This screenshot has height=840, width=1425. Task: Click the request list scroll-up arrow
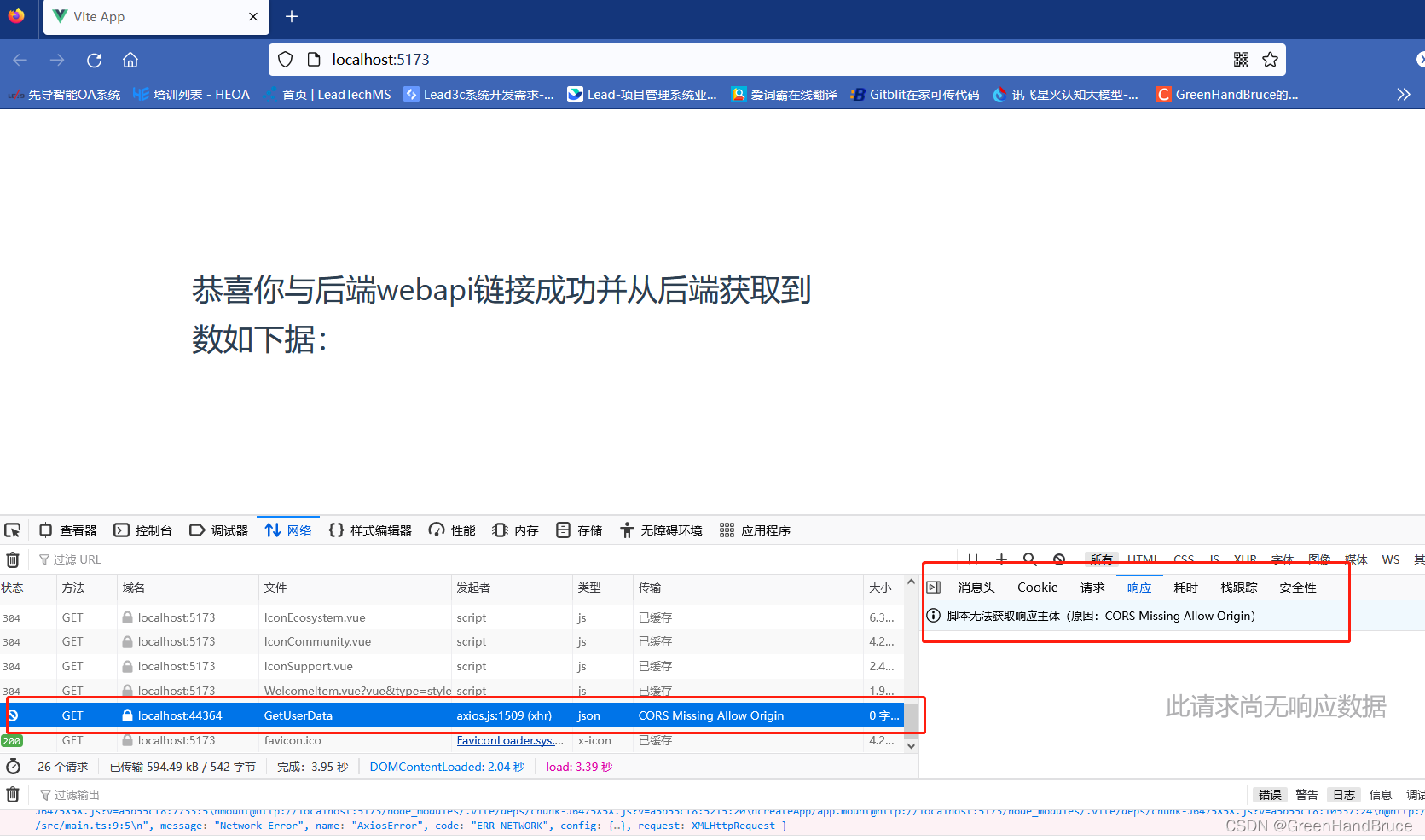point(911,582)
